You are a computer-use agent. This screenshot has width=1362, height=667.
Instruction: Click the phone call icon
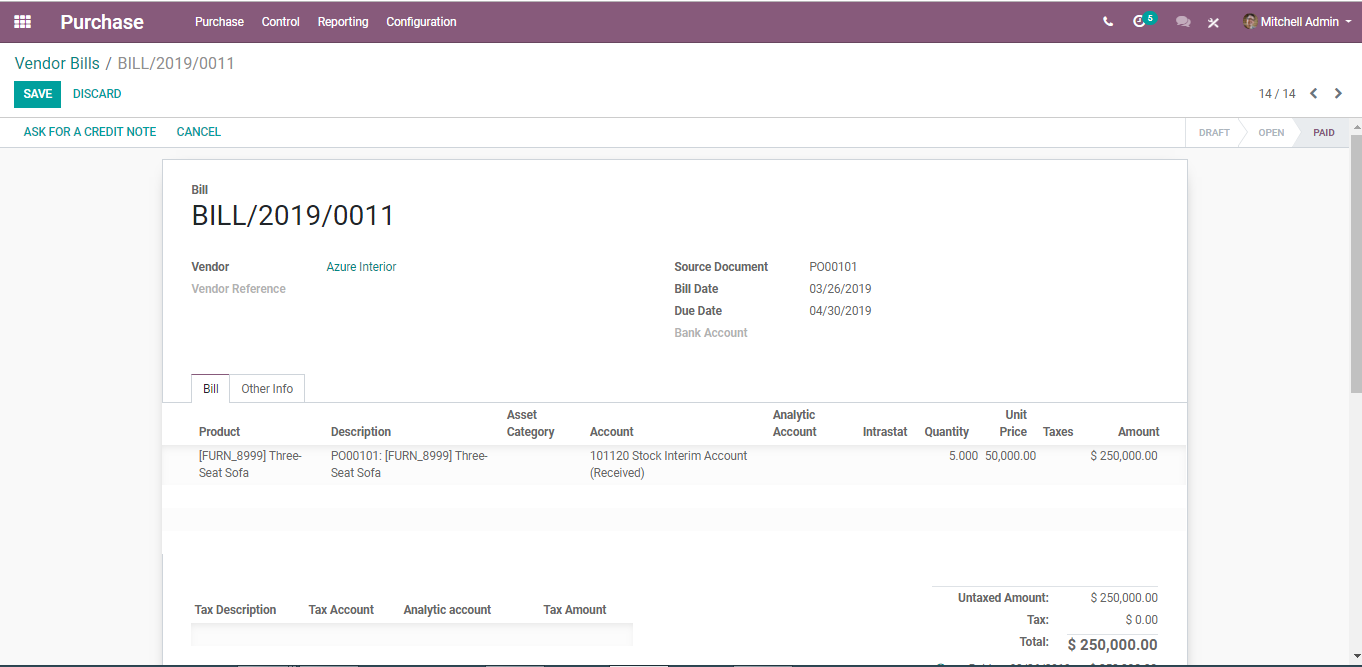click(x=1108, y=21)
